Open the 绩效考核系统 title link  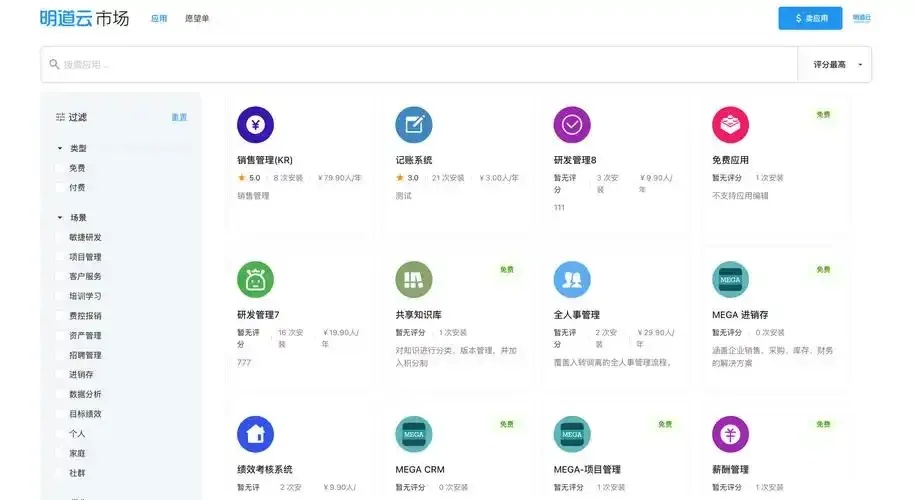click(265, 470)
